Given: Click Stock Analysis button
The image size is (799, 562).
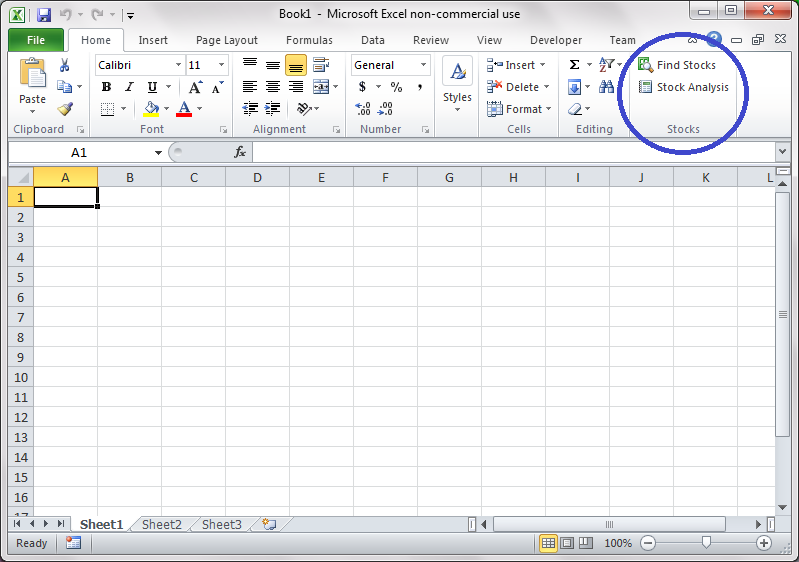Looking at the screenshot, I should coord(683,87).
